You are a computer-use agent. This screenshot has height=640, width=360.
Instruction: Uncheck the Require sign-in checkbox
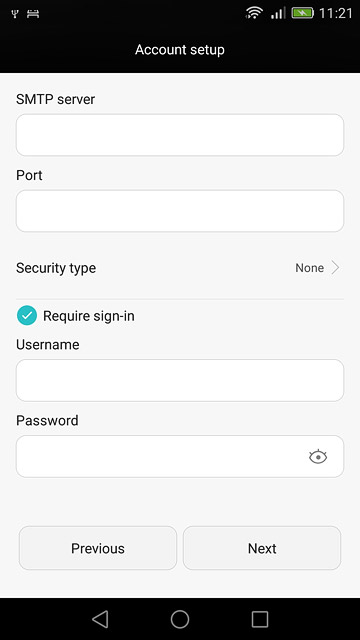27,316
